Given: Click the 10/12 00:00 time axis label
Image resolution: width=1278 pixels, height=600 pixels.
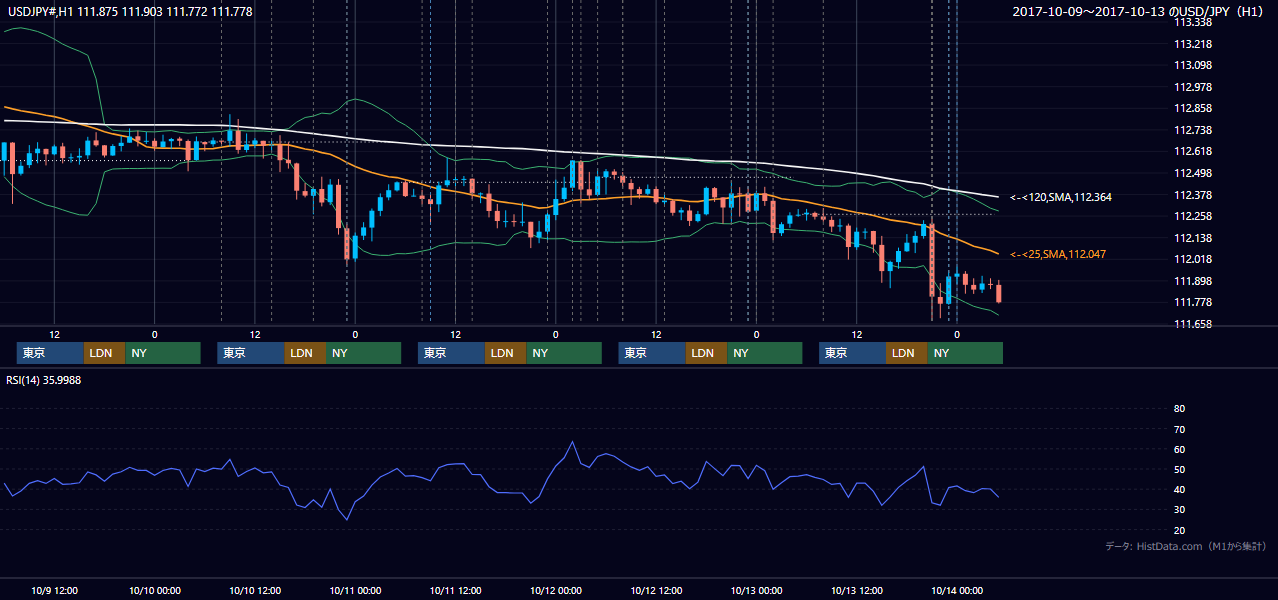Looking at the screenshot, I should tap(555, 590).
